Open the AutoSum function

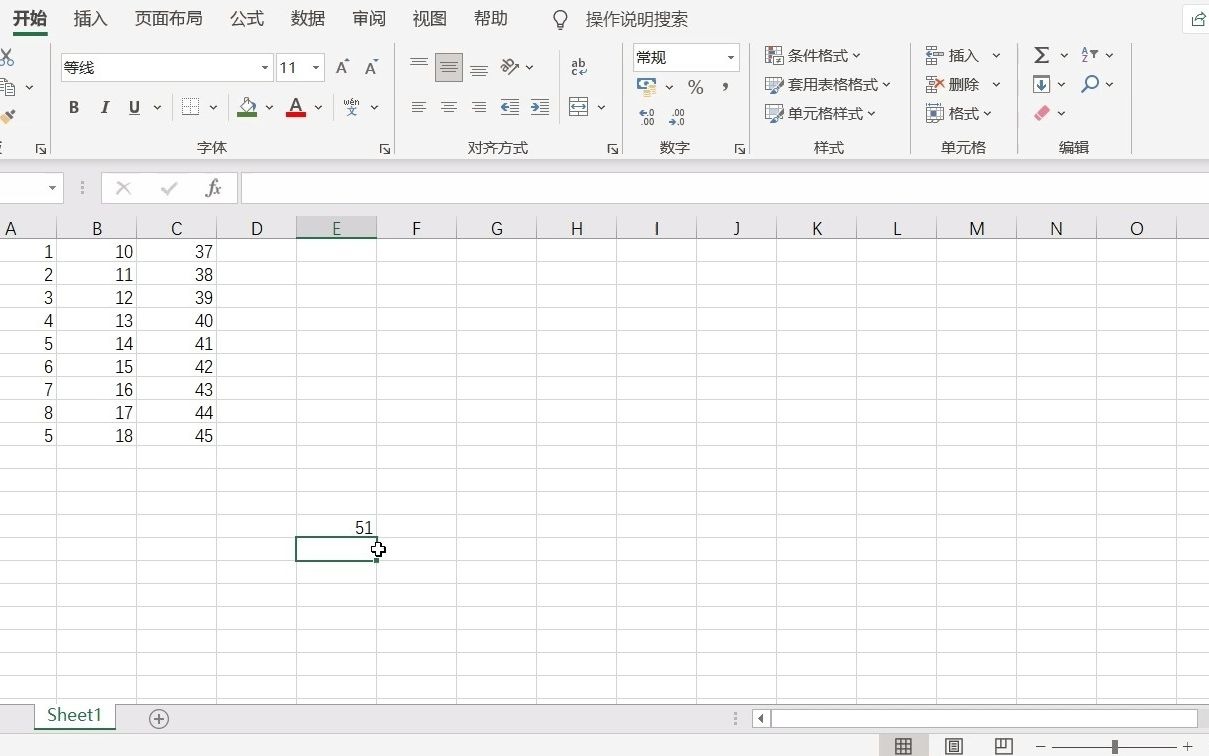(1042, 55)
